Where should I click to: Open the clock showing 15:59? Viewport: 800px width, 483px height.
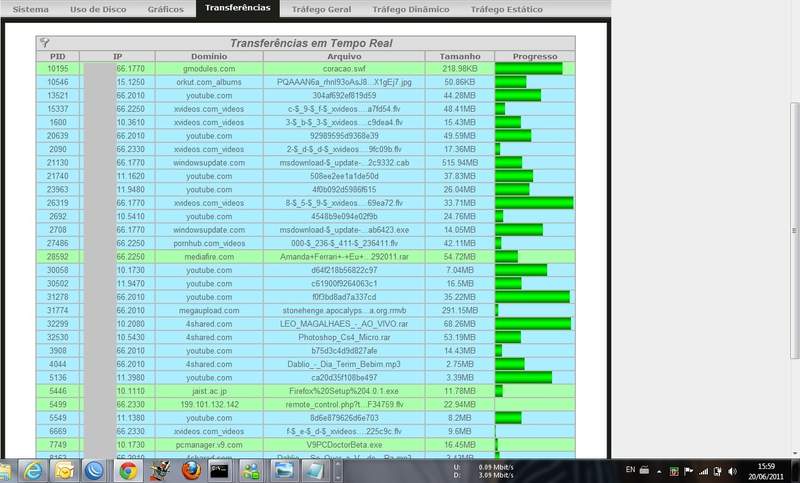pos(766,471)
